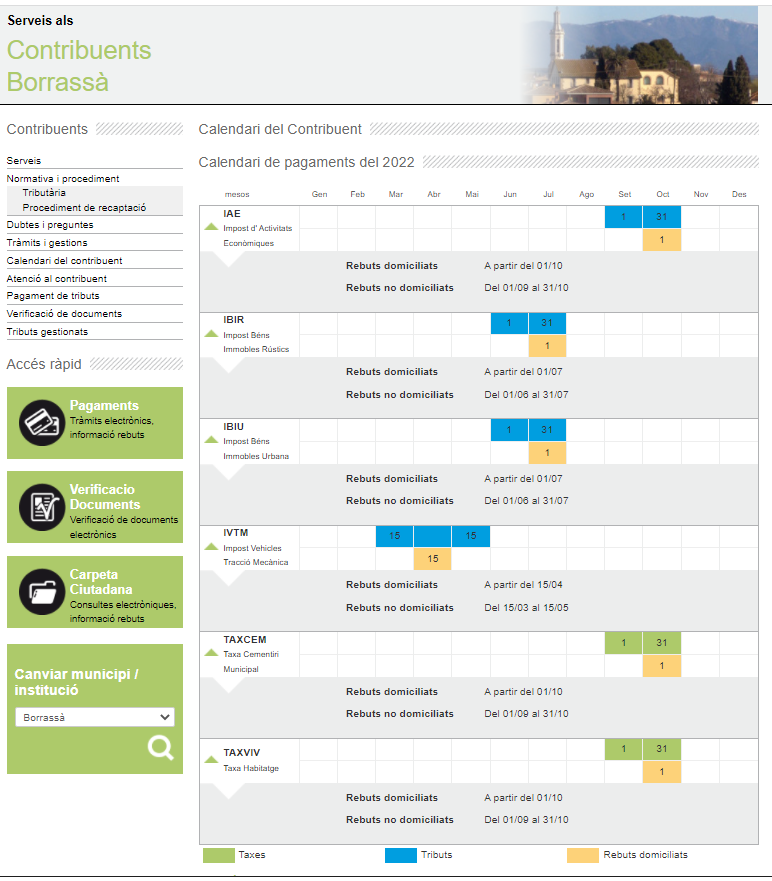This screenshot has width=772, height=881.
Task: Open Pagament de tributs link
Action: tap(53, 296)
